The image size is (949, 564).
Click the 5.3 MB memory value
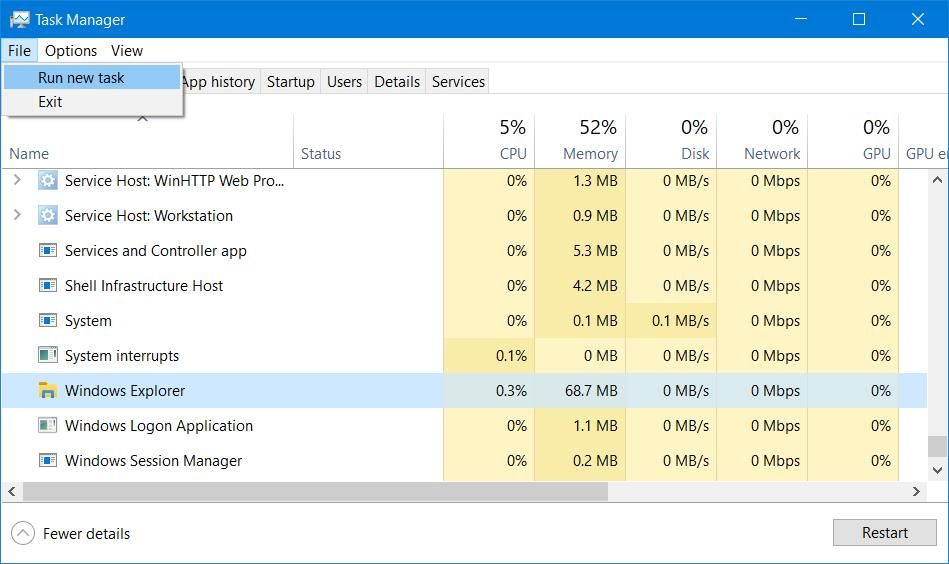tap(595, 251)
